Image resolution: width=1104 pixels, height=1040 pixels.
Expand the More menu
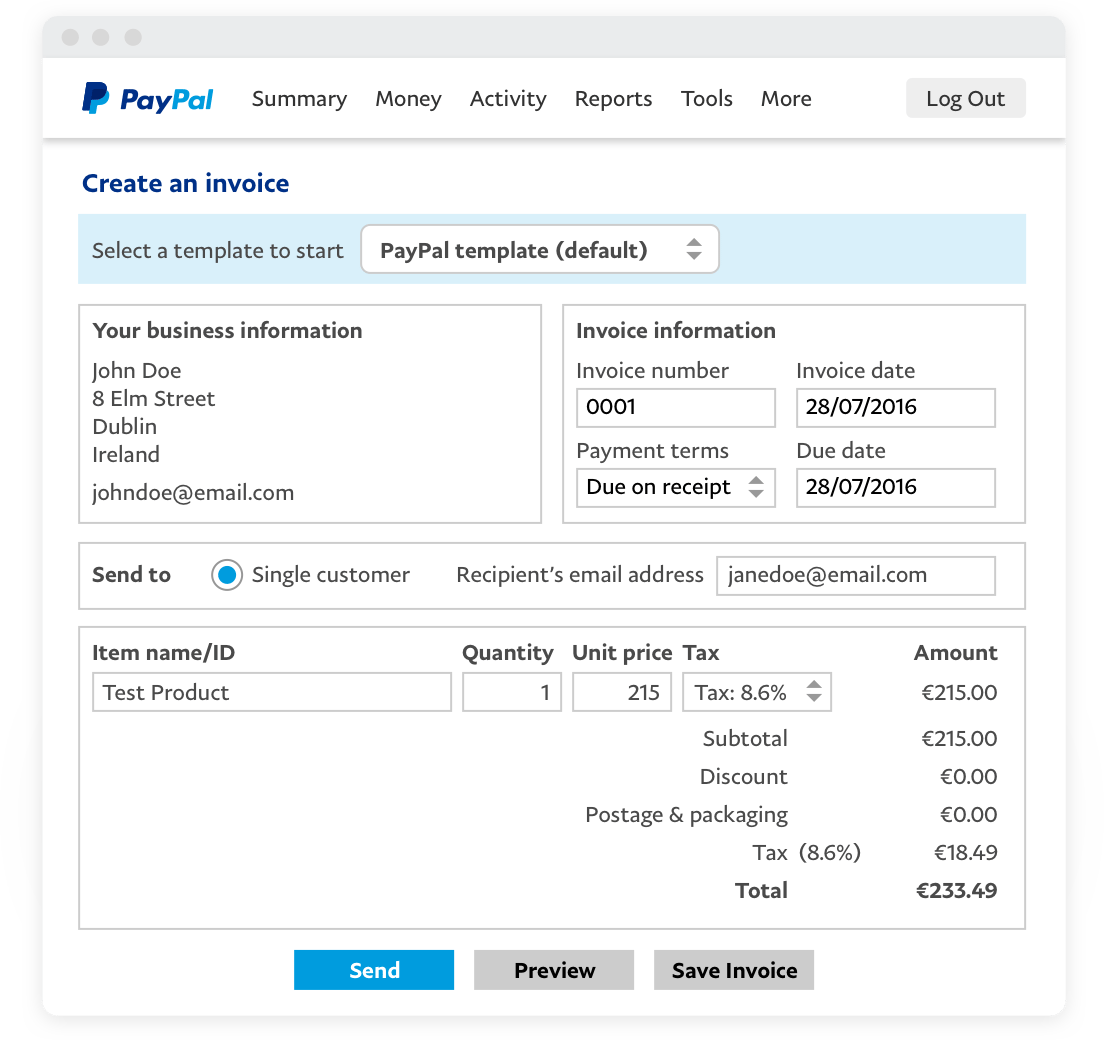click(x=786, y=99)
